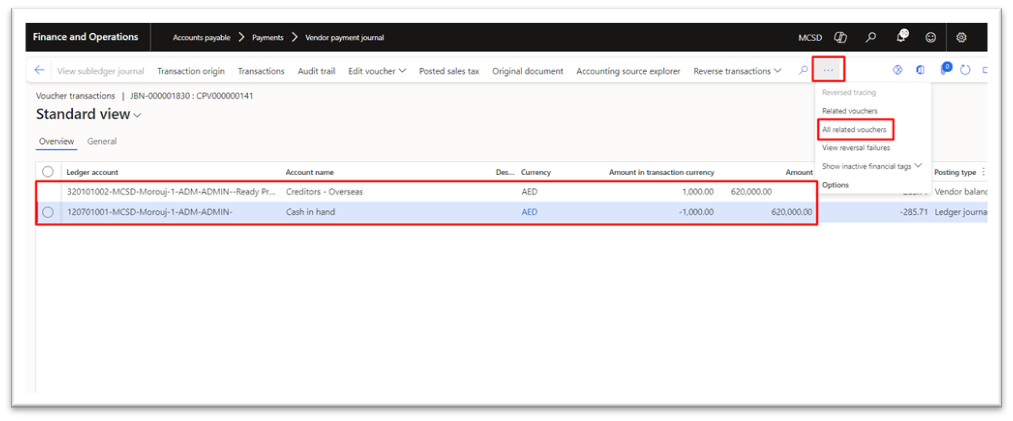Open the search icon in the black header
Viewport: 1013px width, 421px height.
click(x=871, y=37)
